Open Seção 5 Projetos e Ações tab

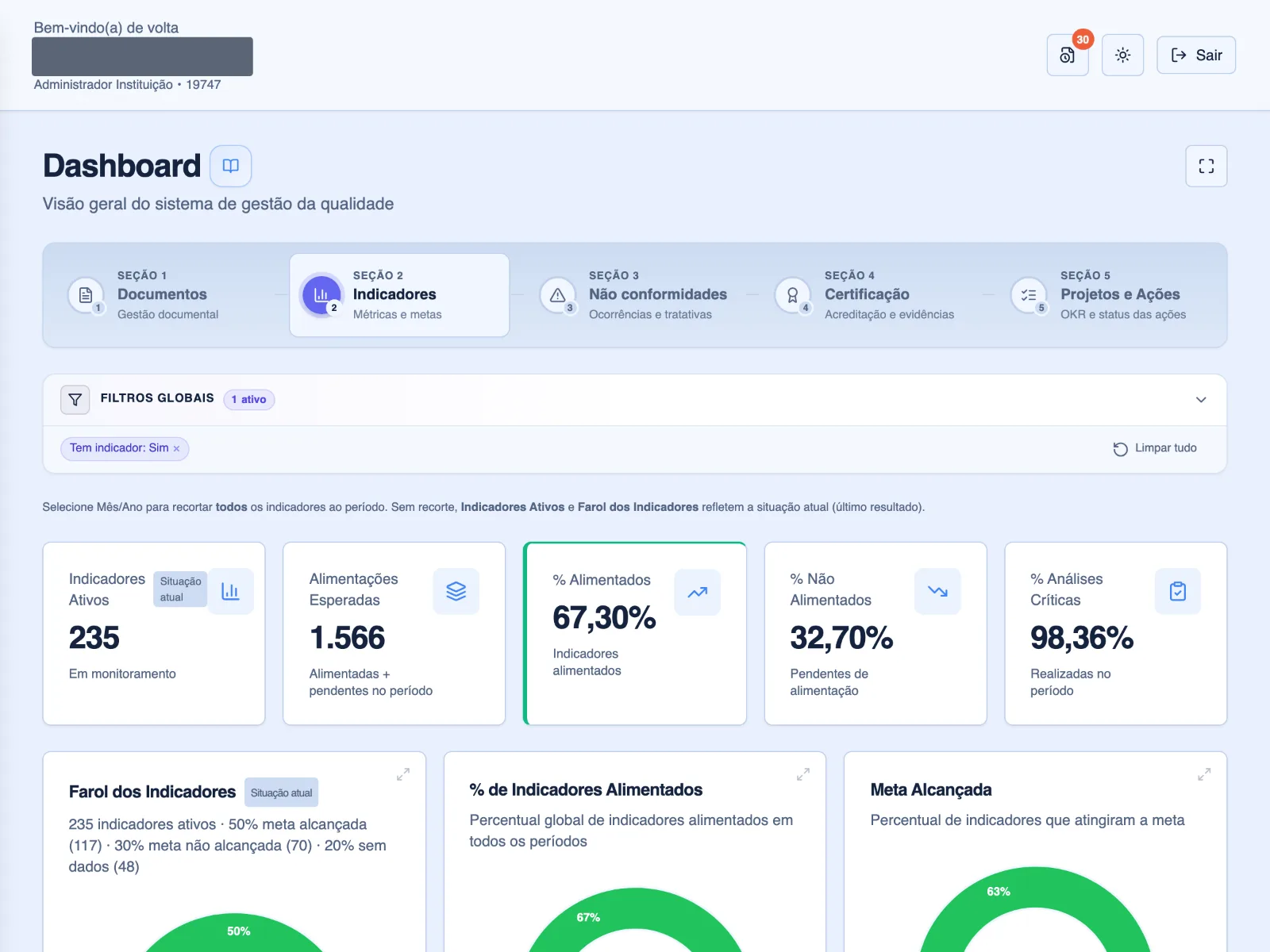[1106, 295]
